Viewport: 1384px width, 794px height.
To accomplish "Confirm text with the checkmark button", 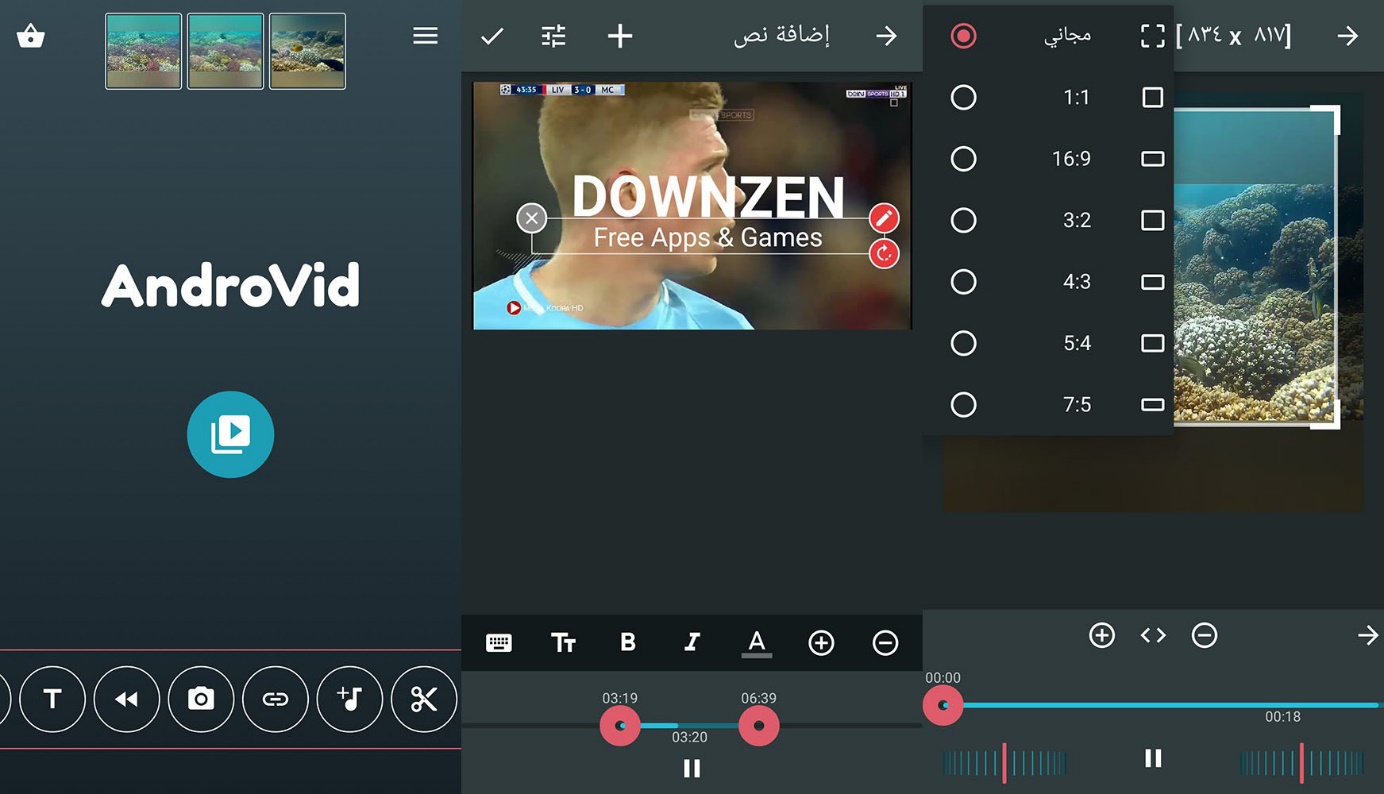I will point(492,36).
